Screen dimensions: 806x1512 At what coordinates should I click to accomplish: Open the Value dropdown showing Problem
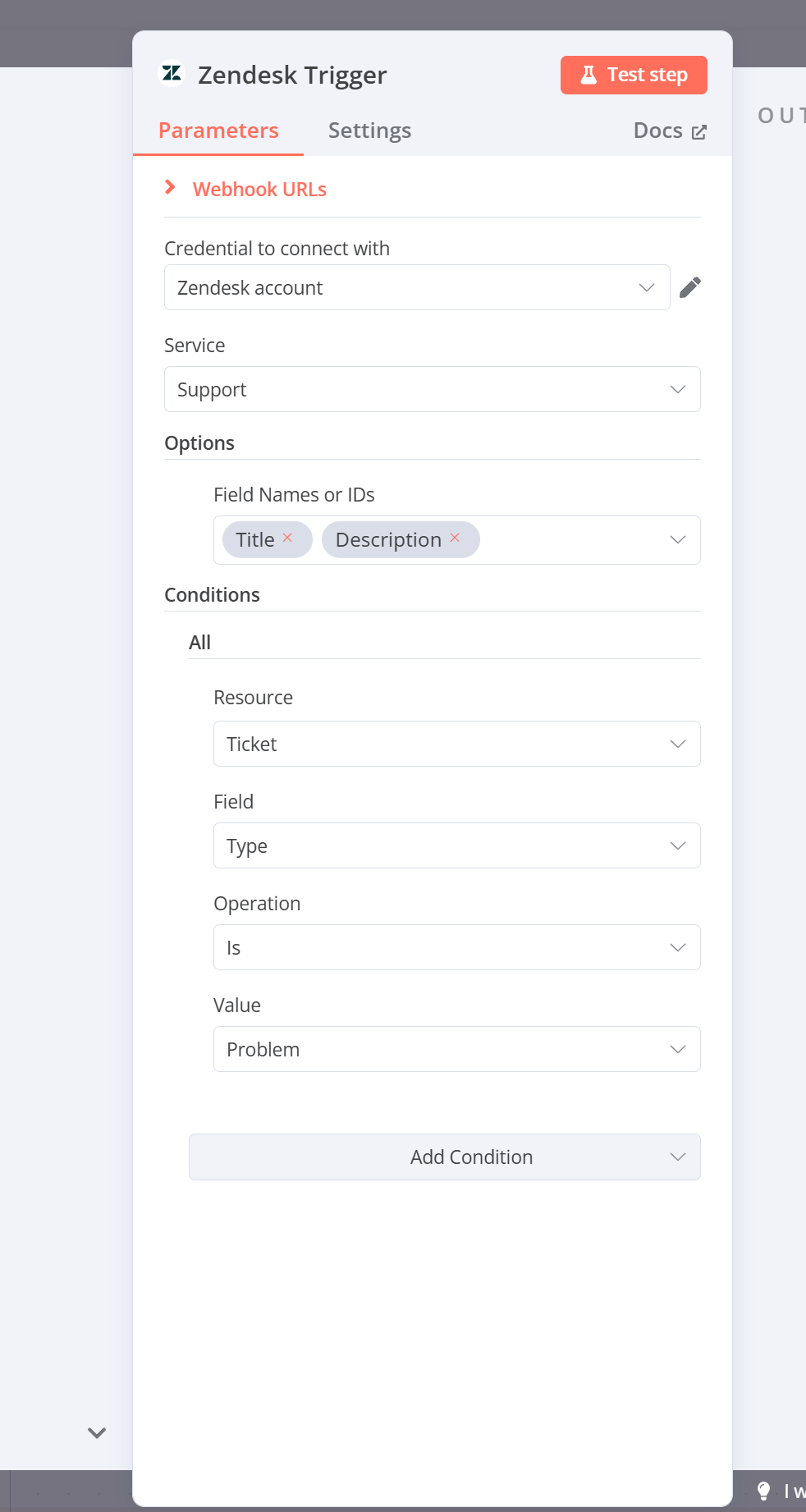tap(457, 1049)
